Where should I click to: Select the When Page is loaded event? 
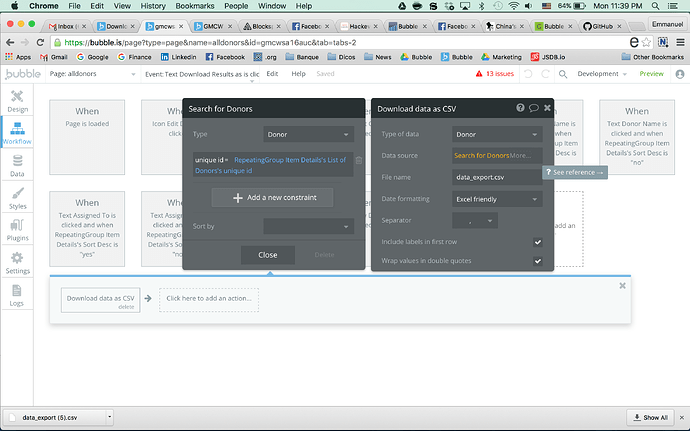tap(87, 137)
